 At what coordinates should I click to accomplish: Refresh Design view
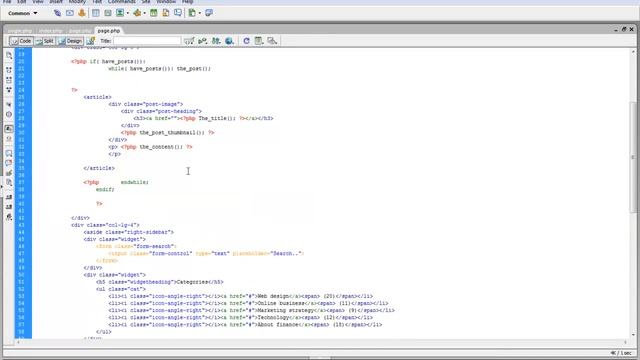[x=246, y=41]
